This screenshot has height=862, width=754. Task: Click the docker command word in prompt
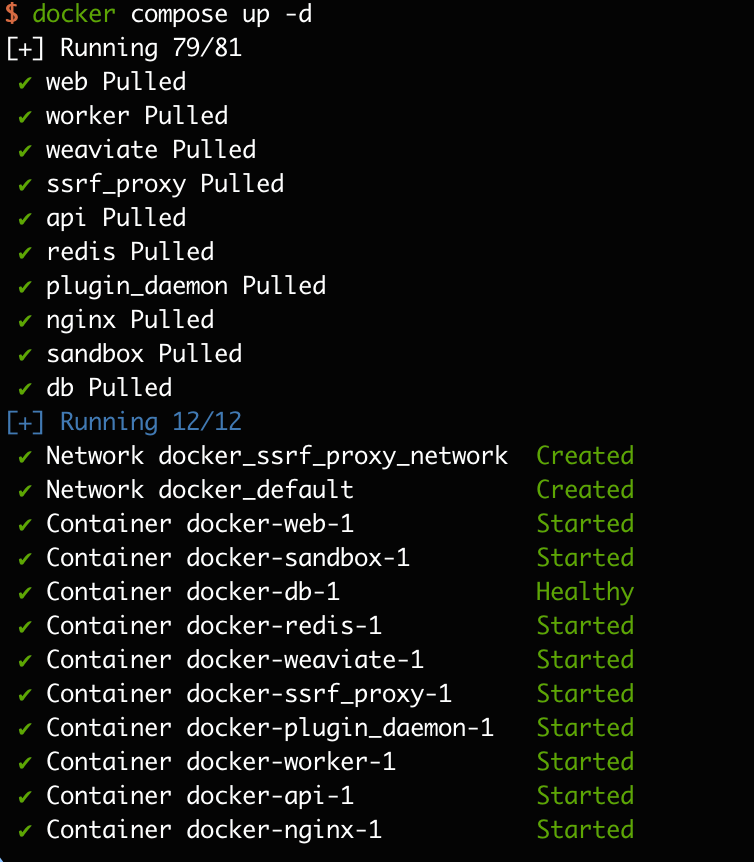click(x=74, y=15)
